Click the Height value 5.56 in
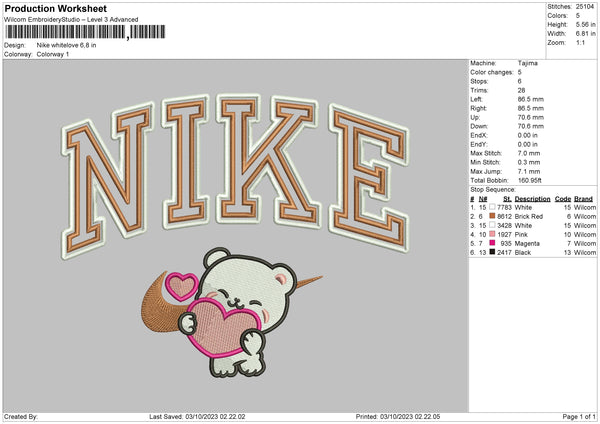 click(x=585, y=24)
